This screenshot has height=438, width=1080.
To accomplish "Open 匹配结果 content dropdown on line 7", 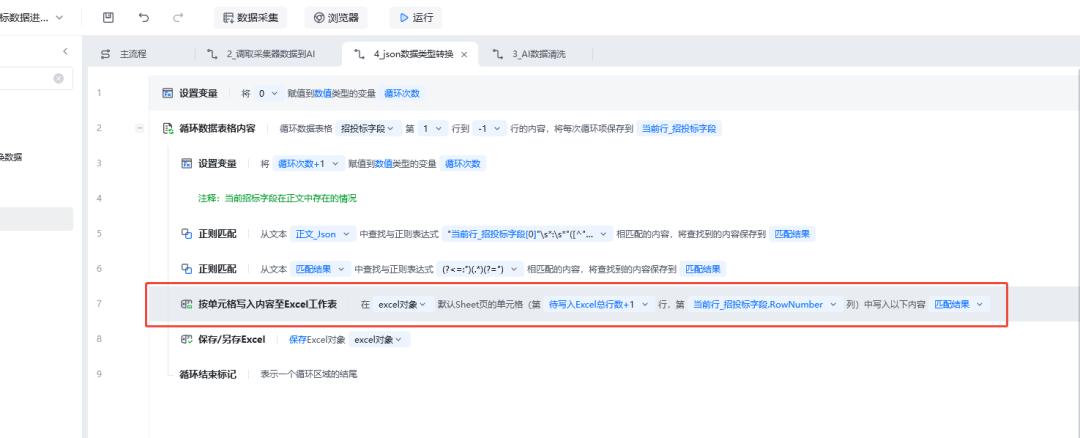I will point(959,304).
